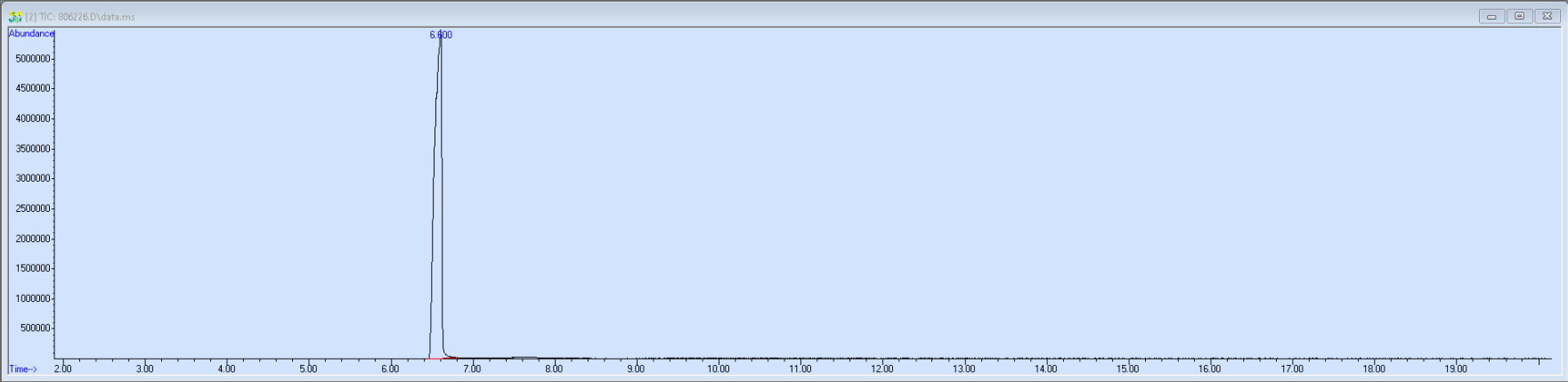The height and width of the screenshot is (382, 1568).
Task: Close the TIC chromatogram window
Action: click(1547, 16)
